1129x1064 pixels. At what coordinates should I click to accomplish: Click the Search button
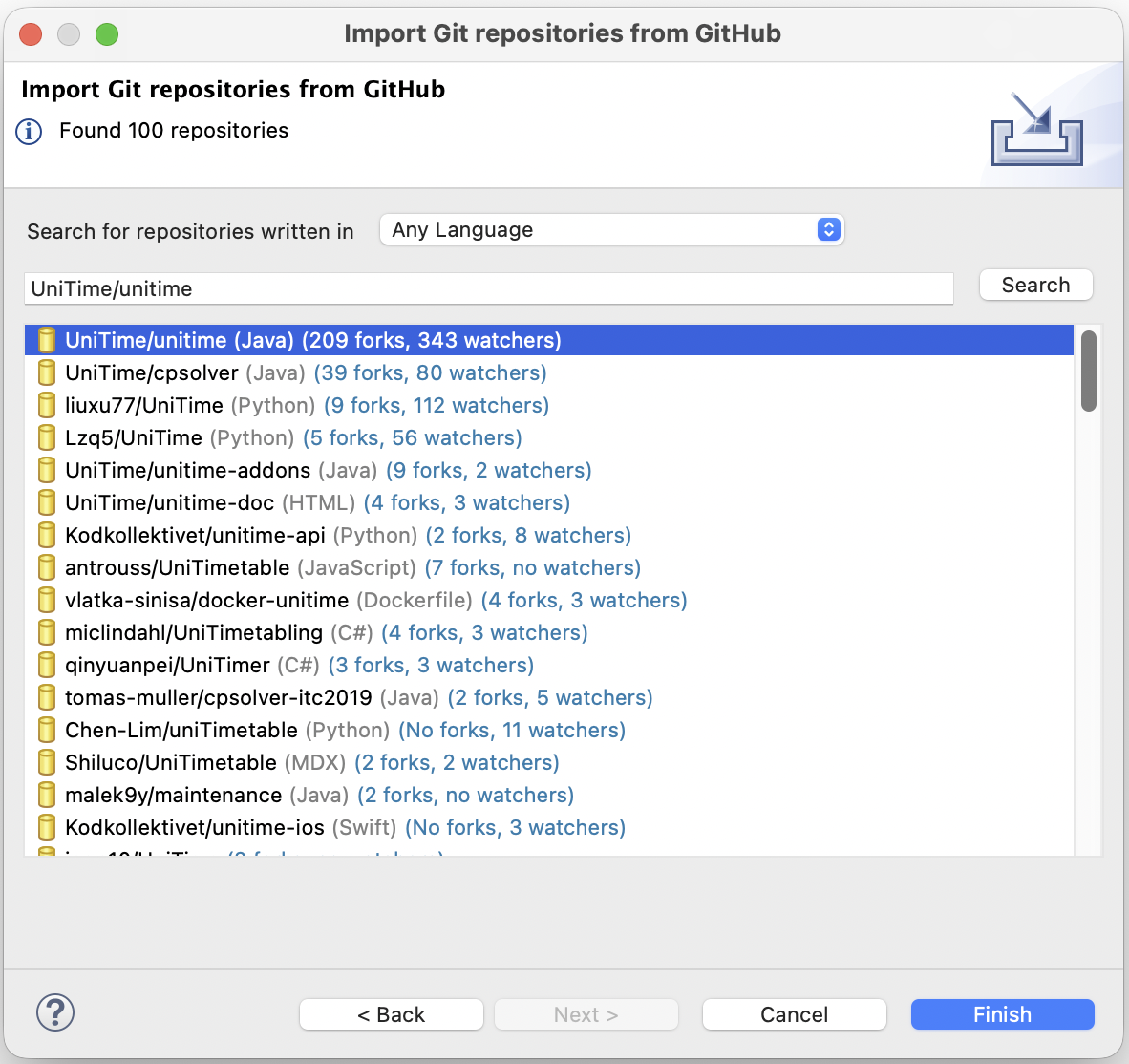[1035, 285]
